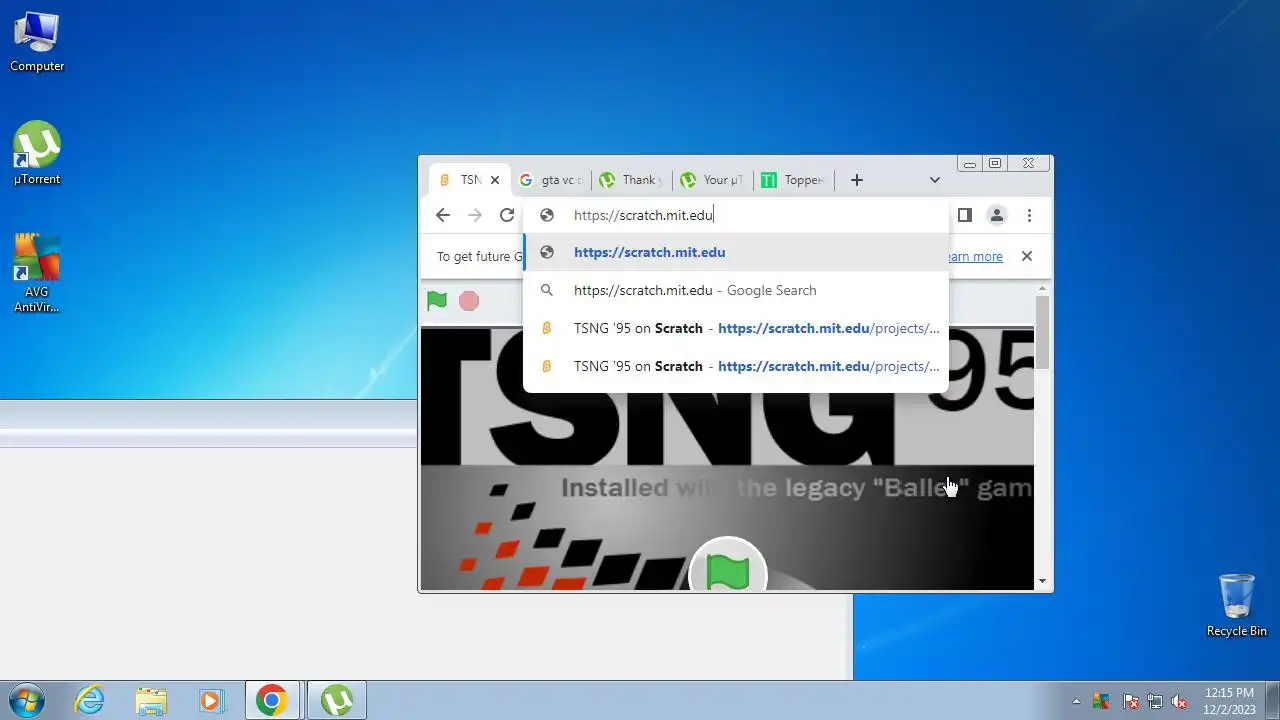Open Windows Explorer folder in taskbar
The image size is (1280, 720).
(151, 700)
